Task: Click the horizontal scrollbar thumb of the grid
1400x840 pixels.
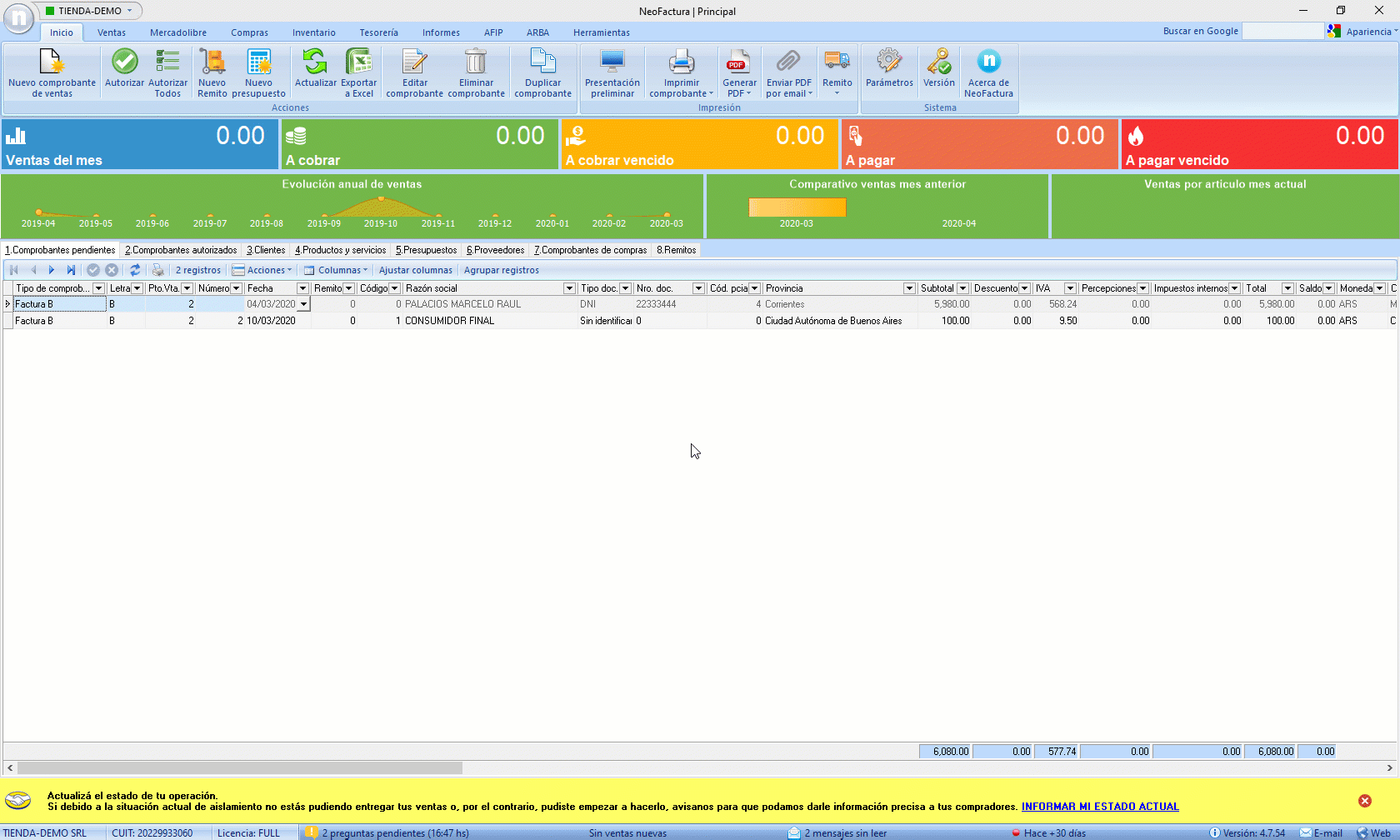Action: 240,767
